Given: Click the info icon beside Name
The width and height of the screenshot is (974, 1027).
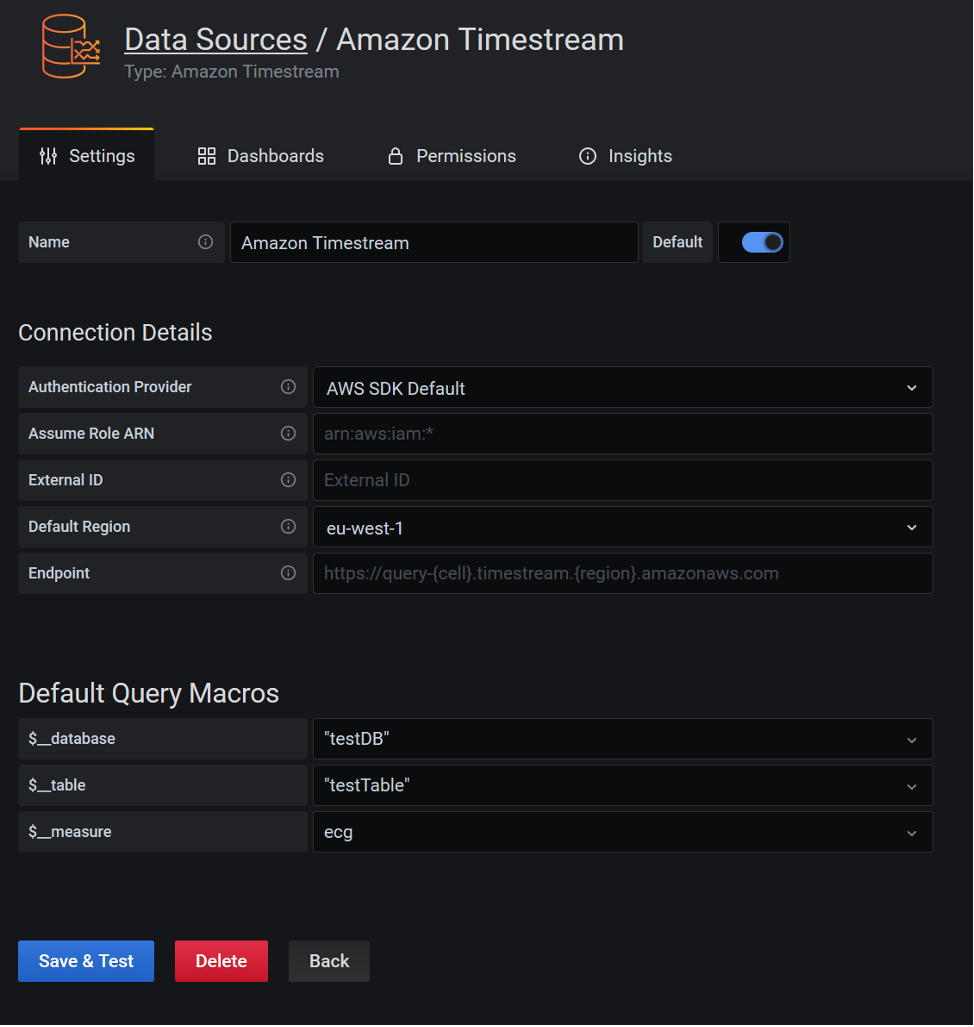Looking at the screenshot, I should coord(206,242).
